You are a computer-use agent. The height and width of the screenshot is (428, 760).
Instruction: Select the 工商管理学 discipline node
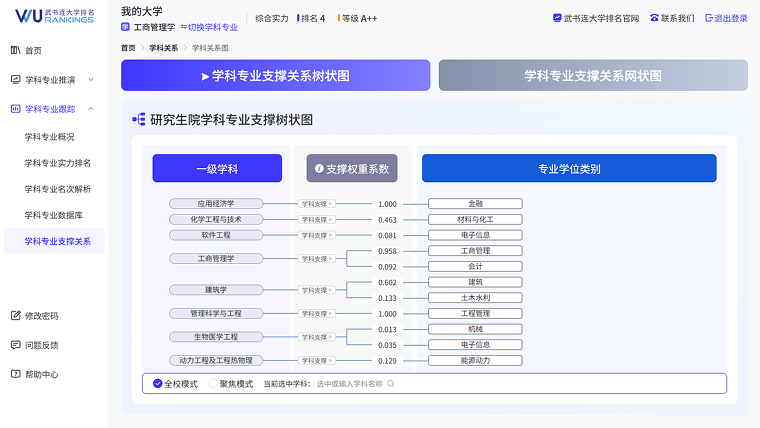click(x=216, y=258)
